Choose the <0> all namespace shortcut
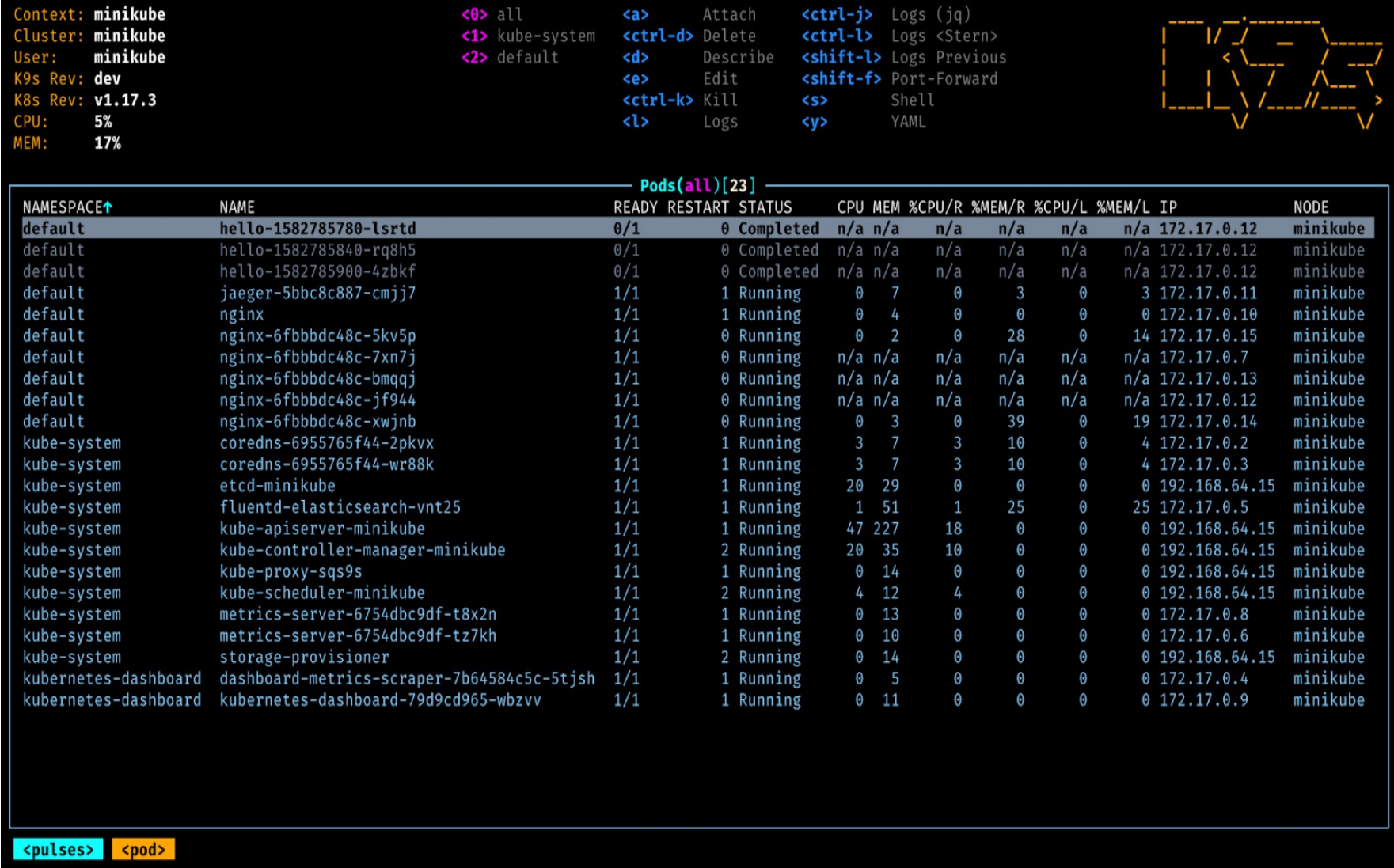 (x=492, y=14)
